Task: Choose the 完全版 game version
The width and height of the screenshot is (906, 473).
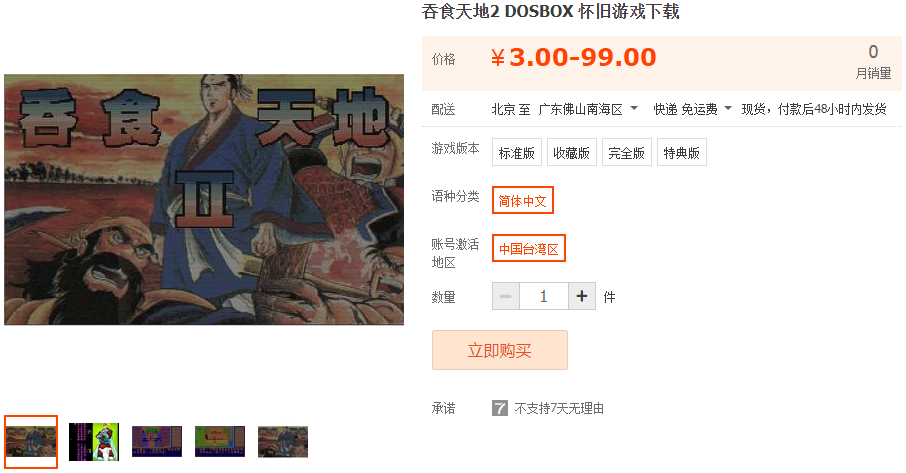Action: pos(626,152)
